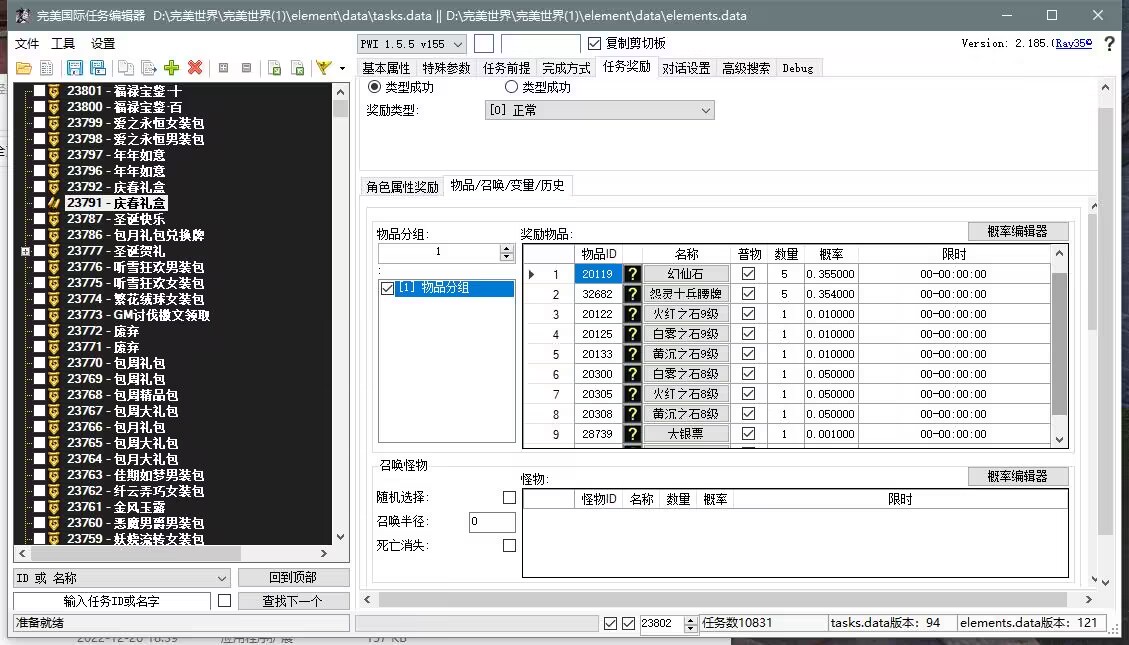This screenshot has height=645, width=1129.
Task: Open the 概率编辑器 button above monsters table
Action: [1017, 476]
